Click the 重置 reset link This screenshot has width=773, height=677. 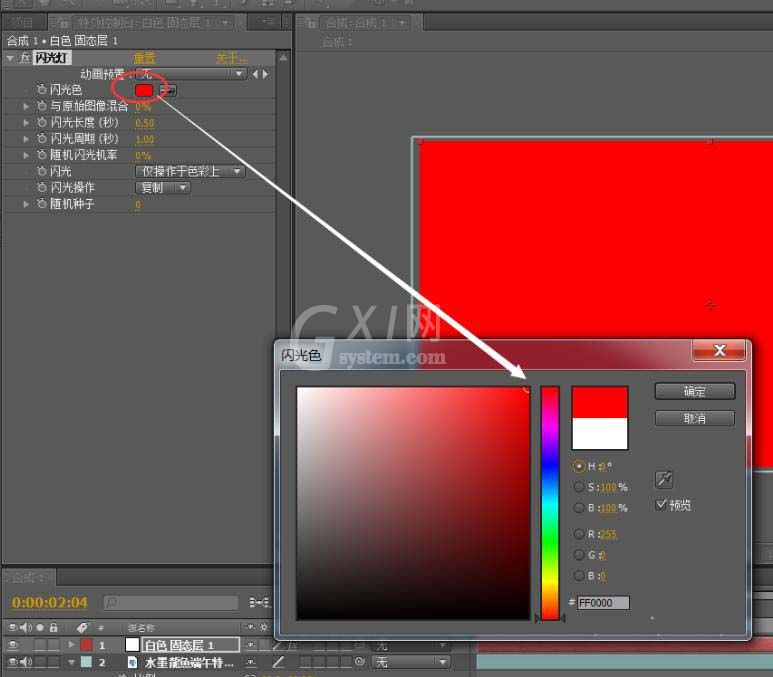144,58
